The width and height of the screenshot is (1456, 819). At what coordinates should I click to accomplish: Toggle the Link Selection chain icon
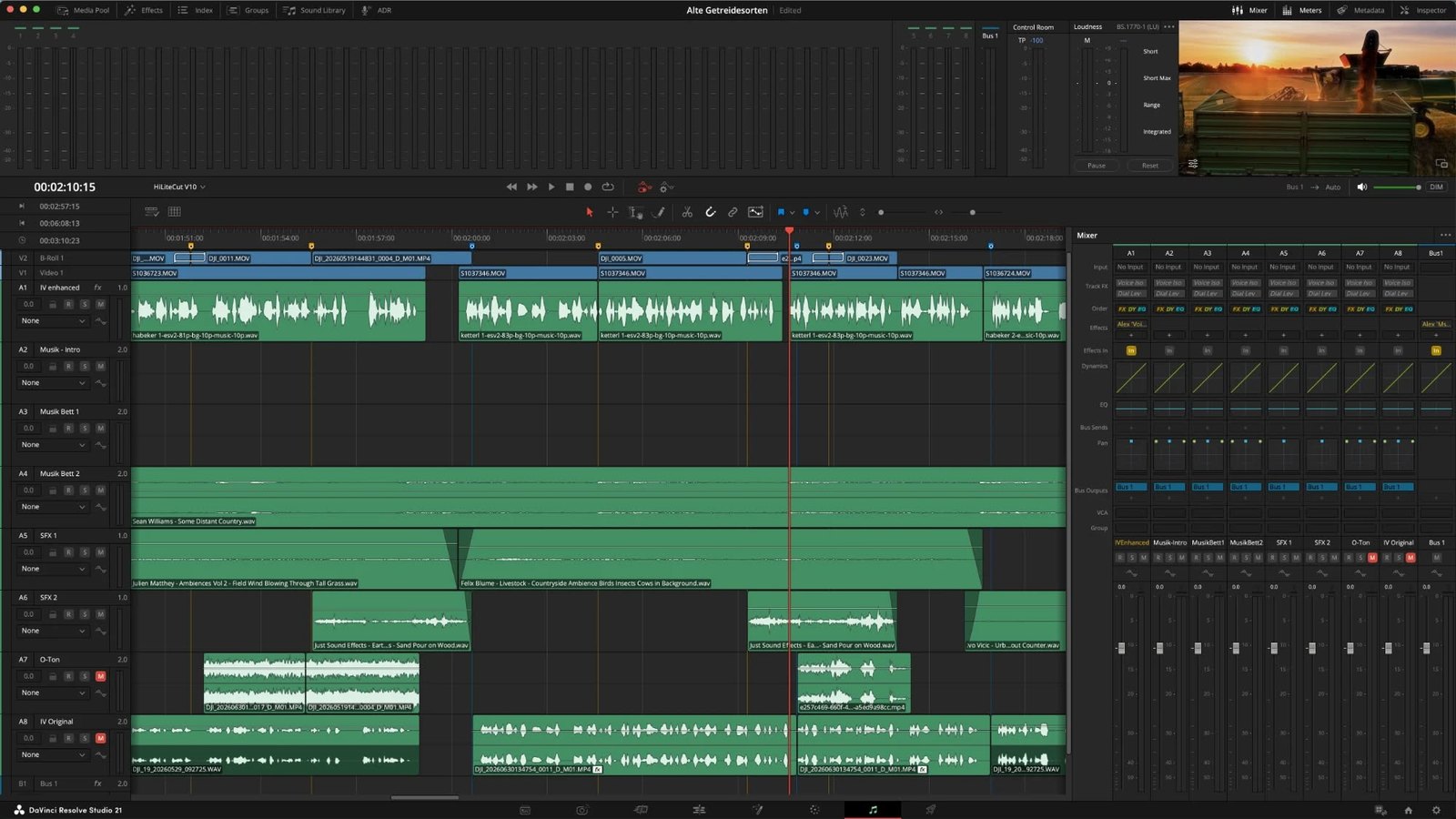pos(733,212)
